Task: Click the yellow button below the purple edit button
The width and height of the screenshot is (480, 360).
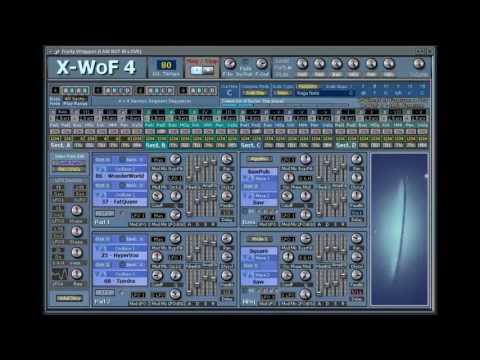Action: (x=69, y=169)
